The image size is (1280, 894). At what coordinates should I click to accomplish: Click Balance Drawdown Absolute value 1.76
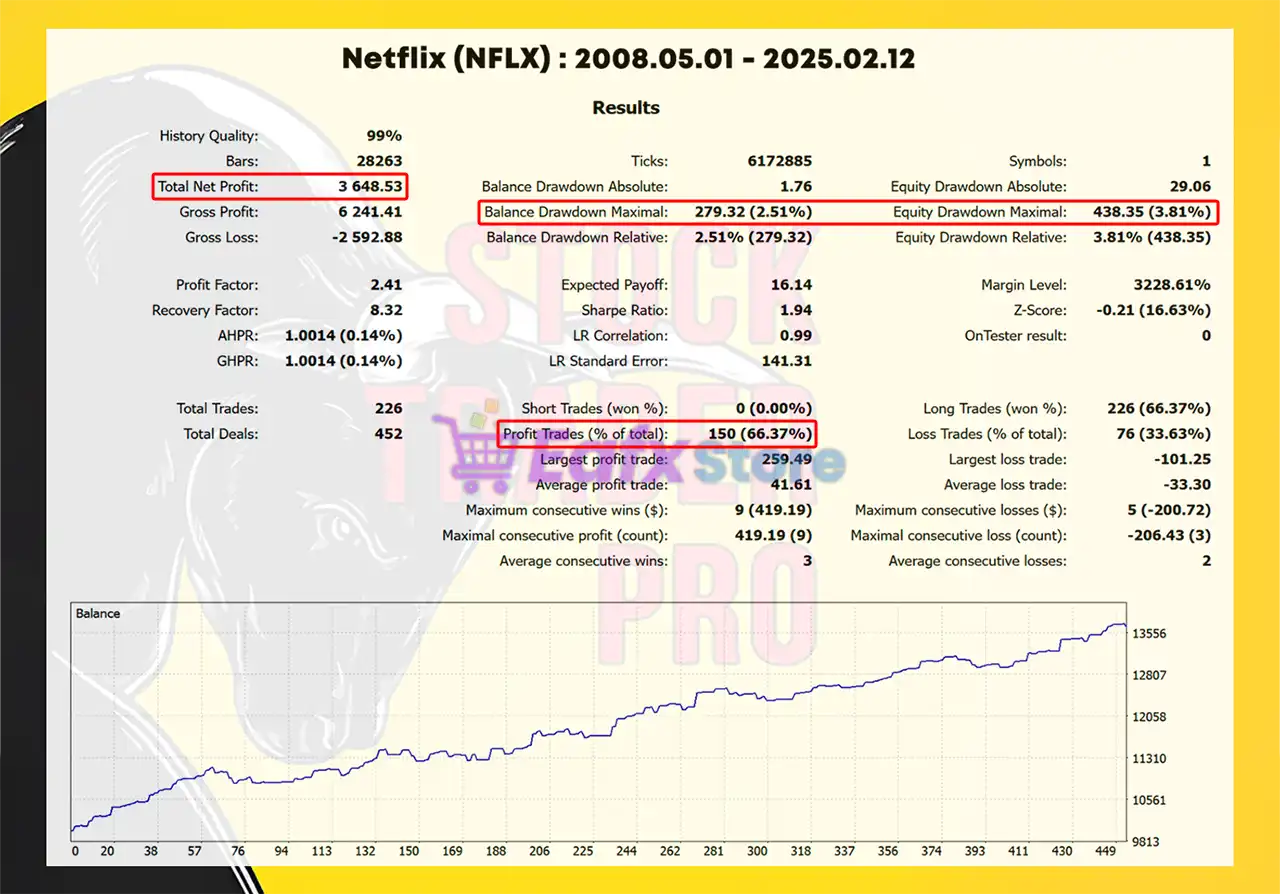(x=796, y=187)
